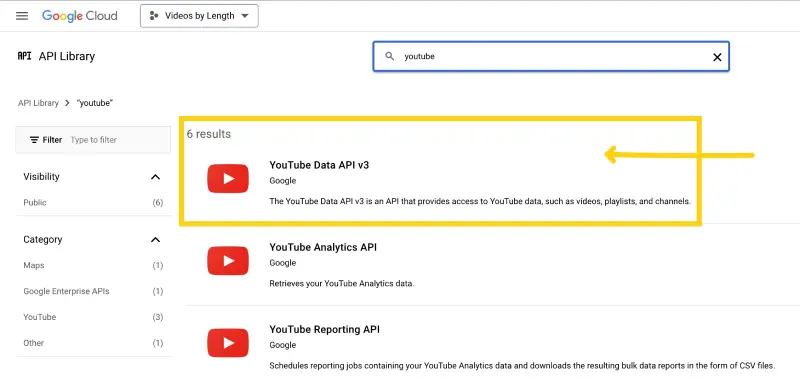Click the Reporting API description about CSV files
The height and width of the screenshot is (385, 800).
[x=522, y=366]
